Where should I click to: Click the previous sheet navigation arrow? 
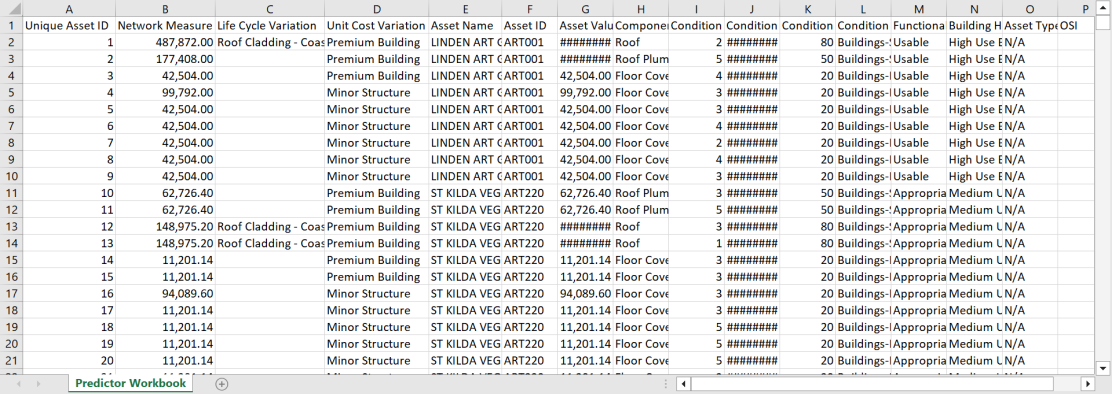(18, 383)
